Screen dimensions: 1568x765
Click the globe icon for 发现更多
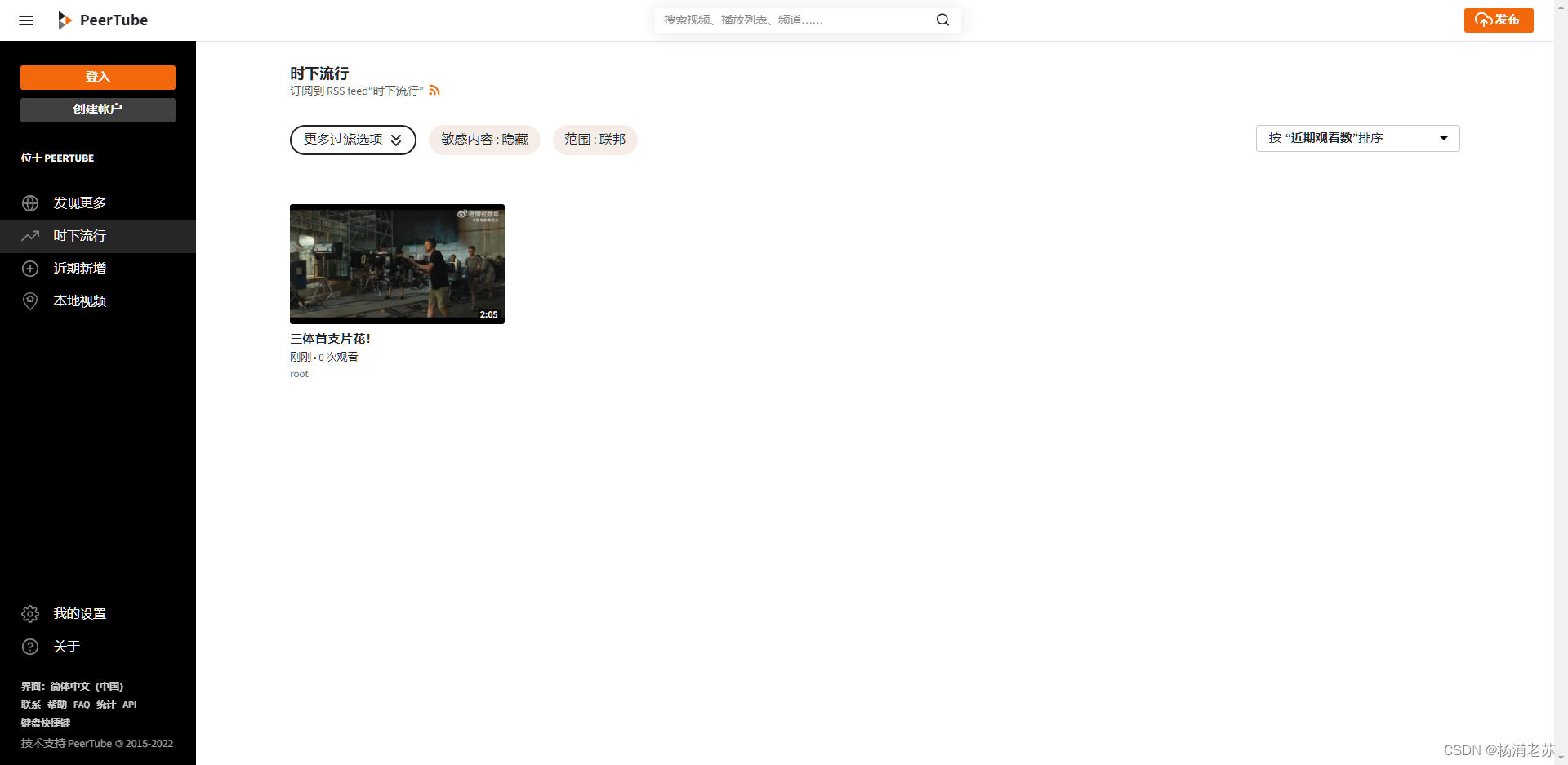(30, 203)
